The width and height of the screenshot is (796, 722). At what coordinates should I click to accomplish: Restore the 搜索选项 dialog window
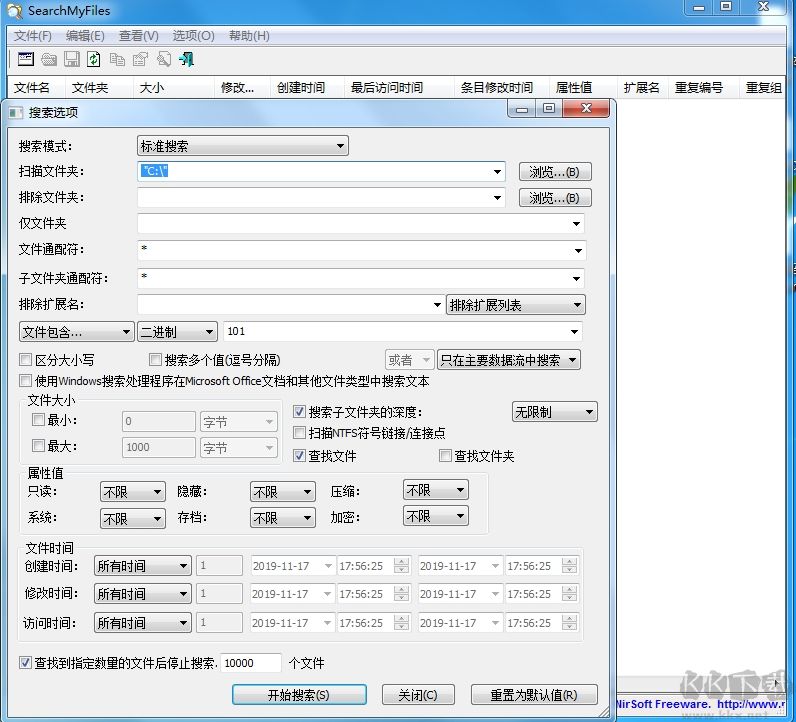(x=549, y=108)
